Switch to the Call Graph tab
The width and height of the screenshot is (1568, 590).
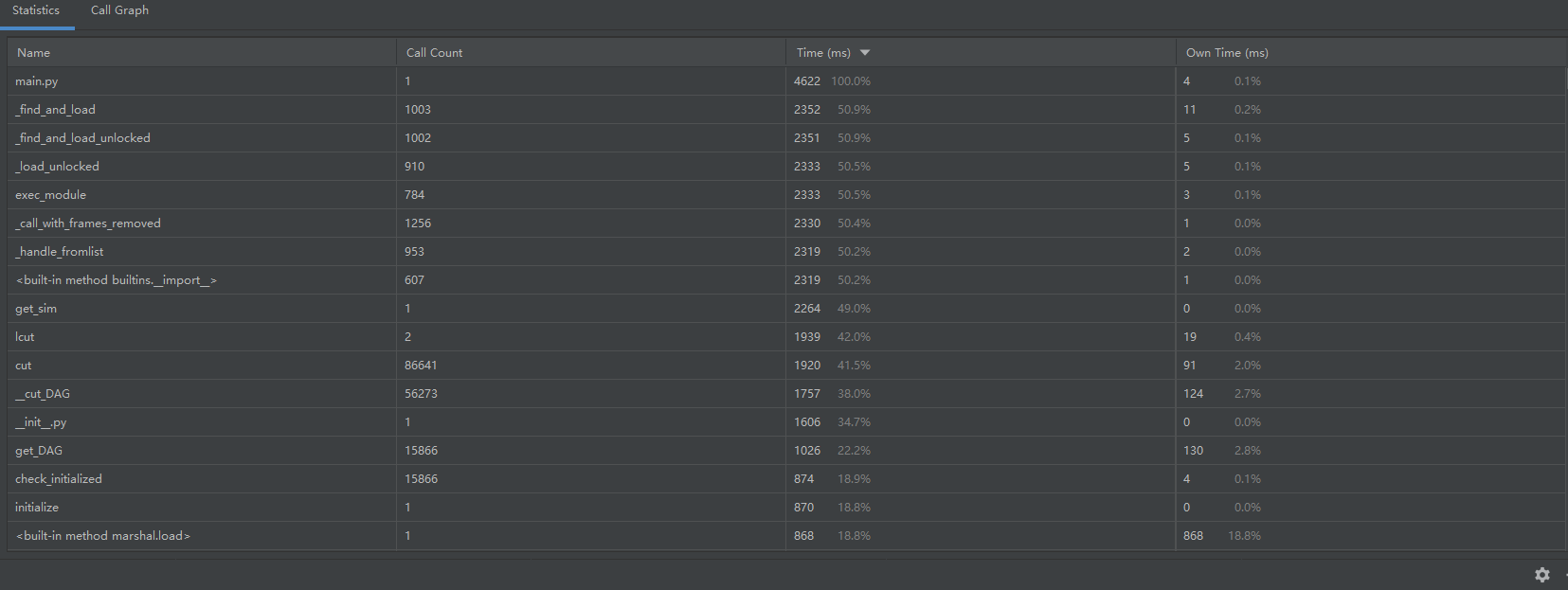coord(119,10)
